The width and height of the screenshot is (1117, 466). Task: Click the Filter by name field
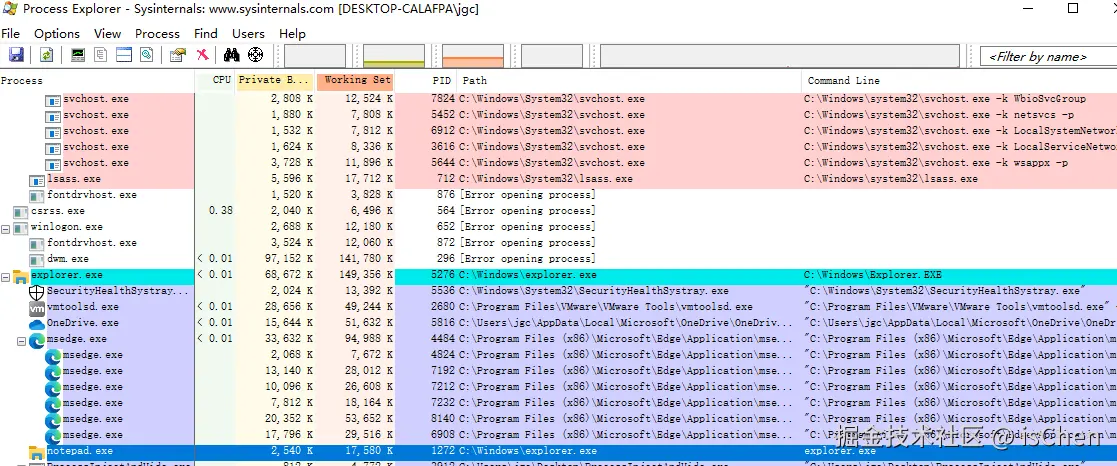pos(1048,56)
